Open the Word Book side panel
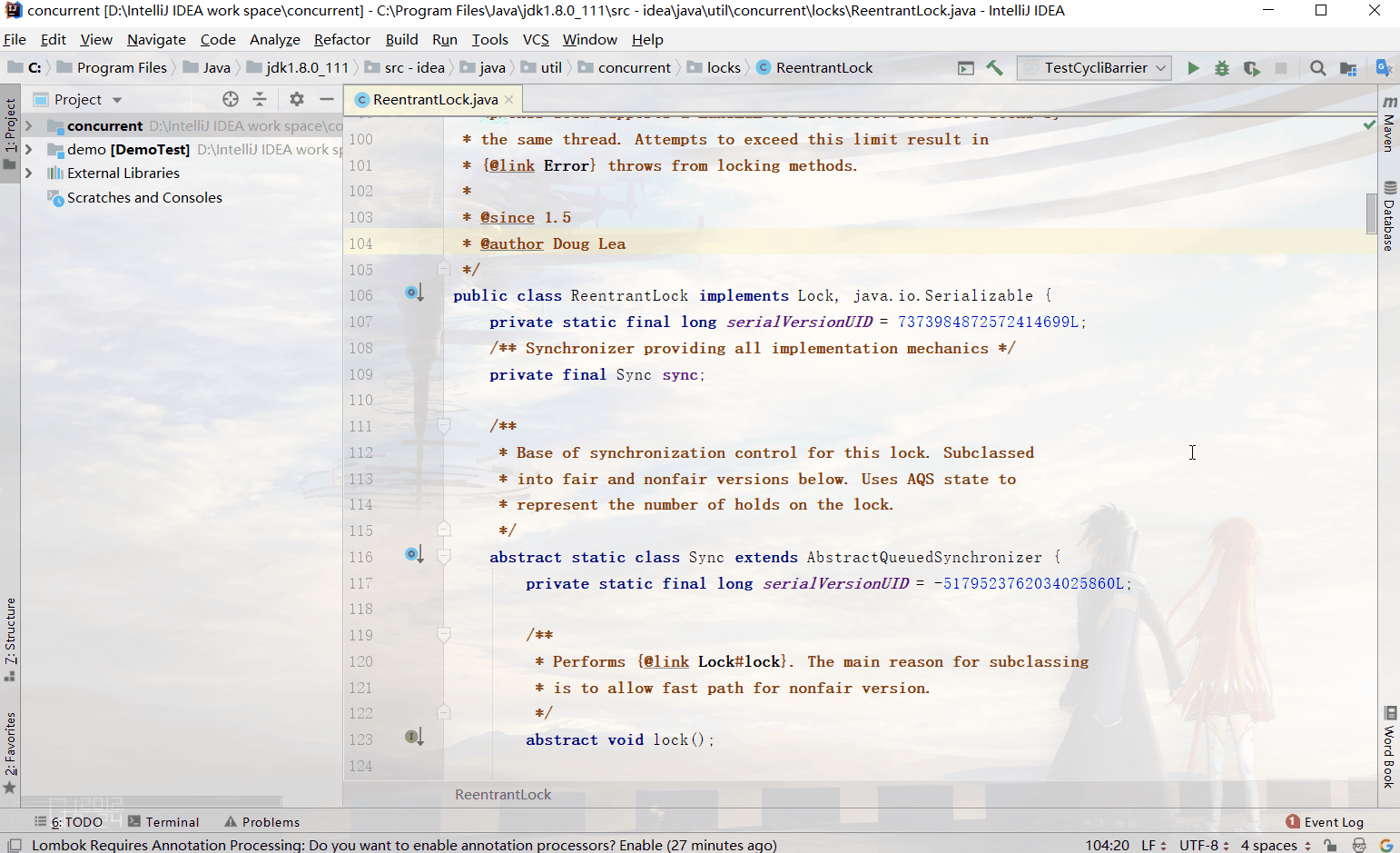This screenshot has width=1400, height=853. pyautogui.click(x=1389, y=747)
